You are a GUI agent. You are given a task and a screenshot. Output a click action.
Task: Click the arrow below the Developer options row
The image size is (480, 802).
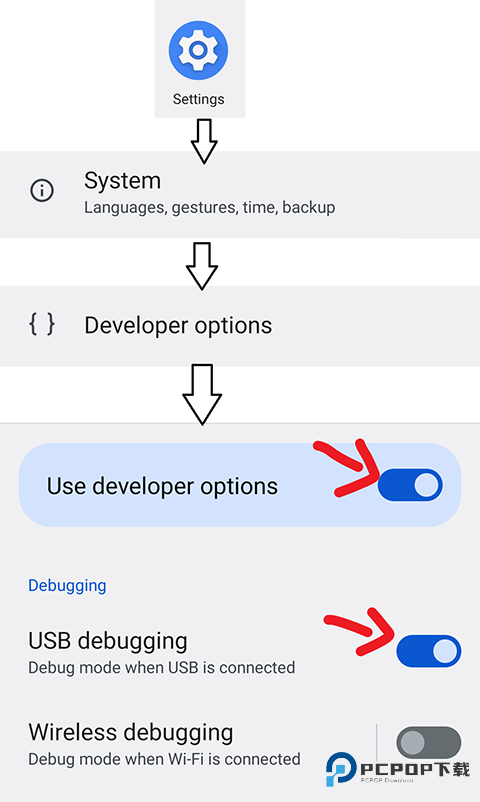202,394
